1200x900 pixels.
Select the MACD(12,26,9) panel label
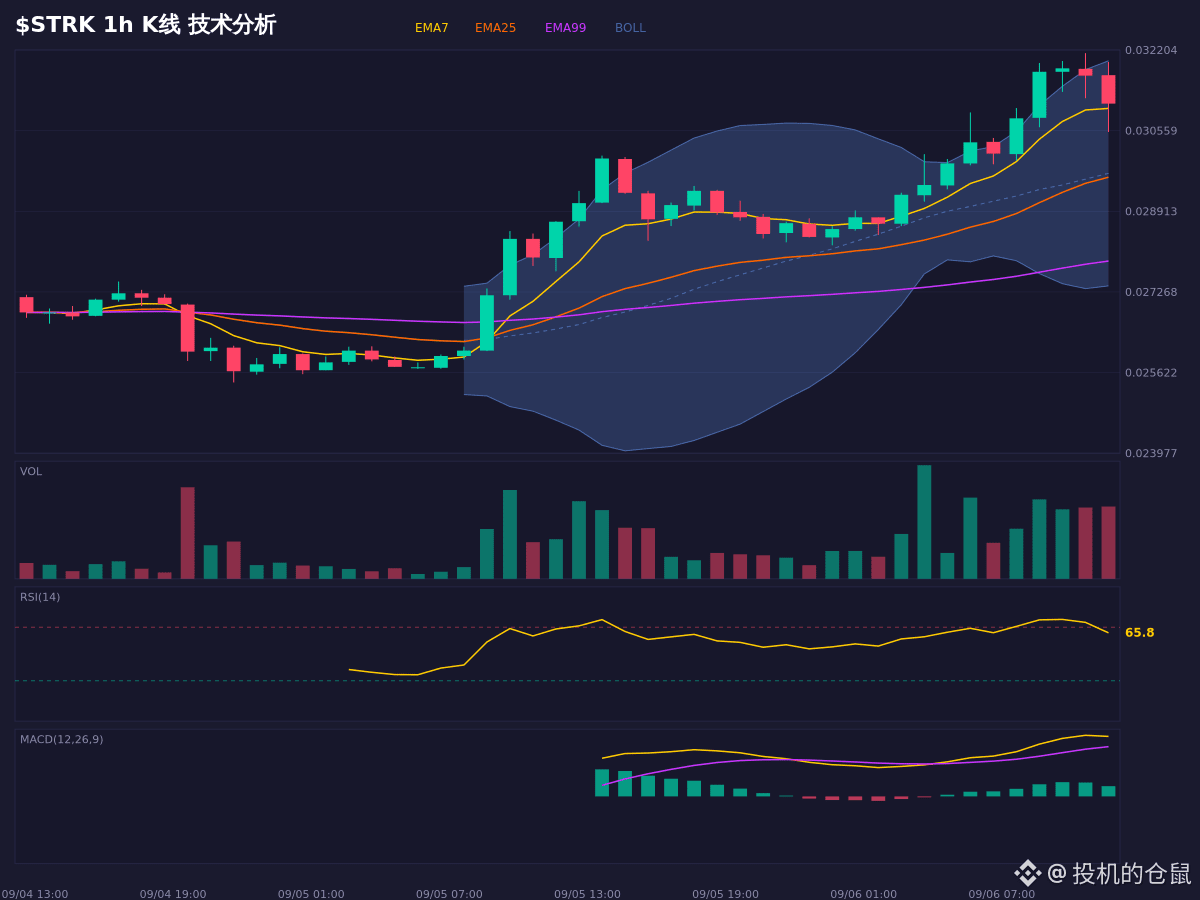pyautogui.click(x=61, y=740)
